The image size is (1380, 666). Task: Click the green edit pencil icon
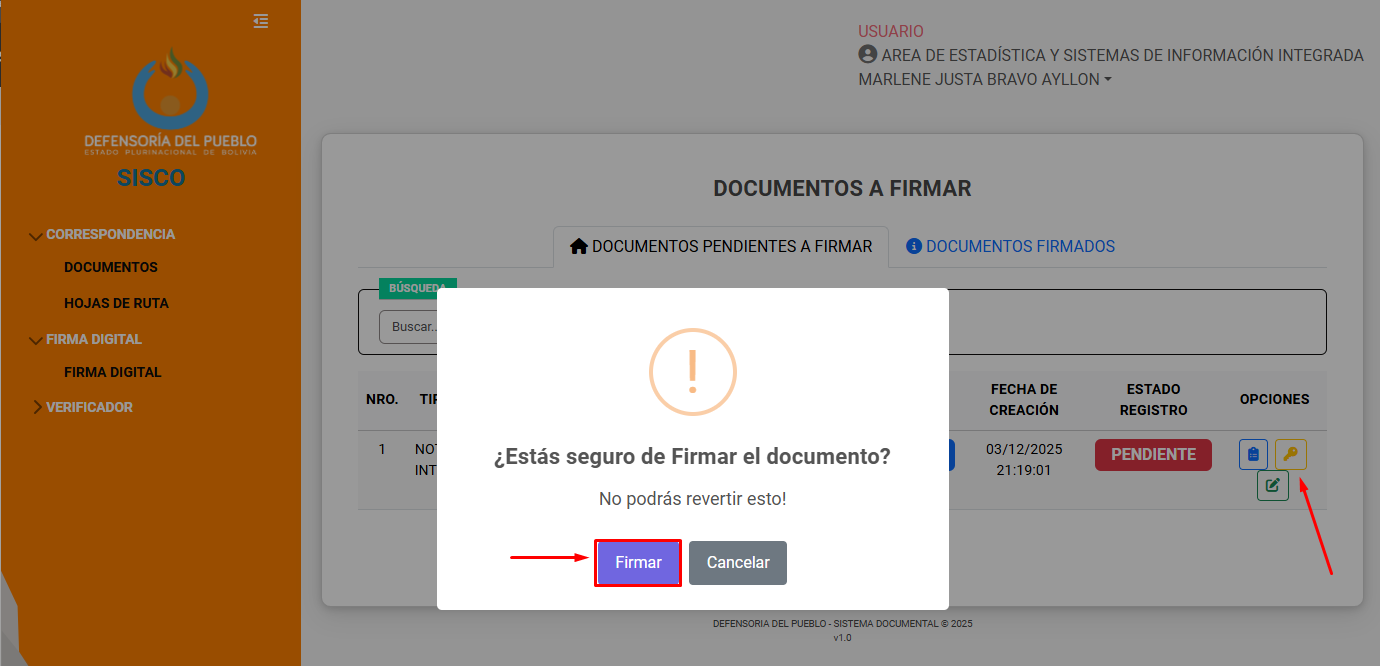1272,486
